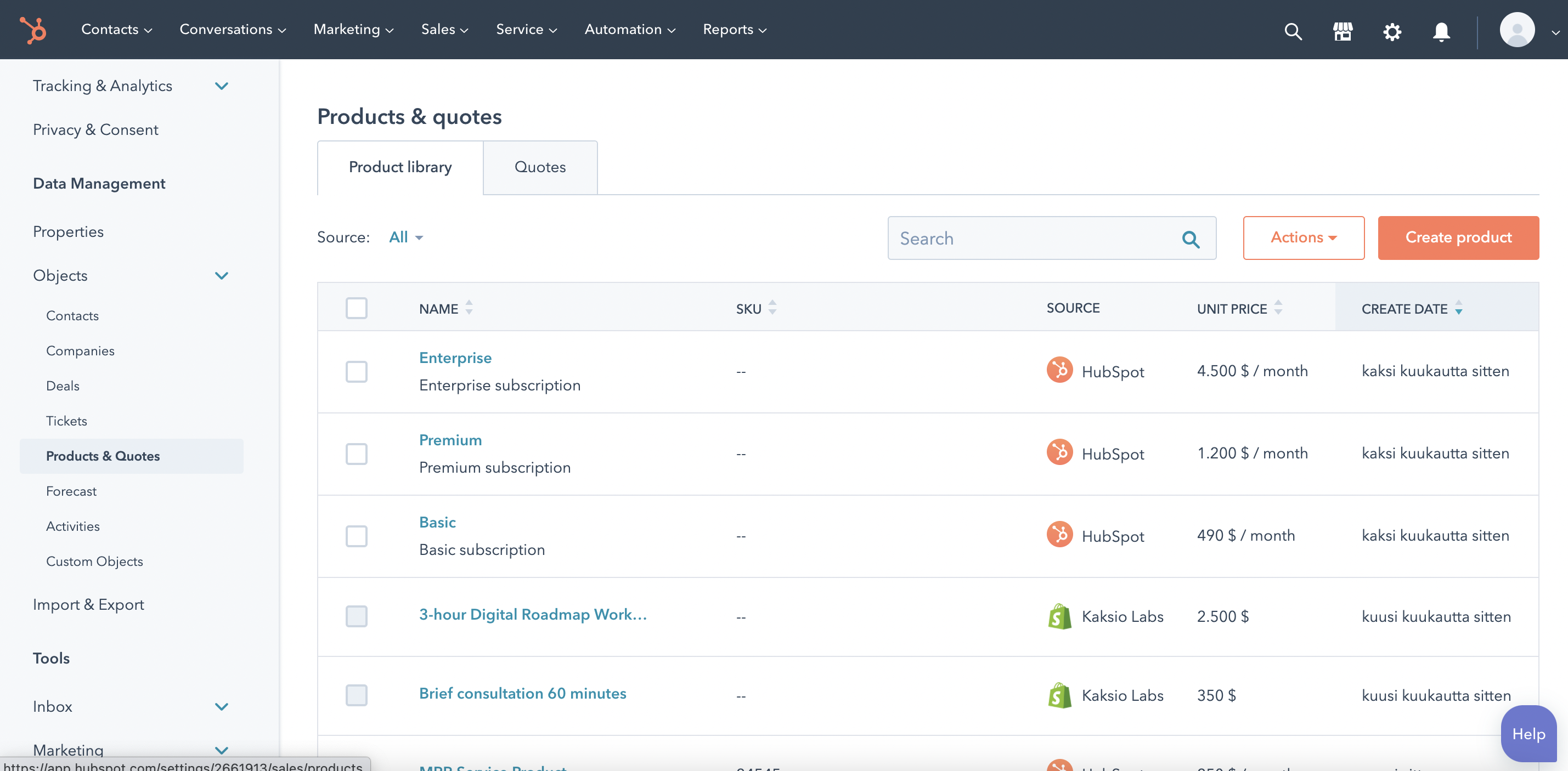Image resolution: width=1568 pixels, height=771 pixels.
Task: Open Import & Export in the sidebar
Action: click(x=88, y=605)
